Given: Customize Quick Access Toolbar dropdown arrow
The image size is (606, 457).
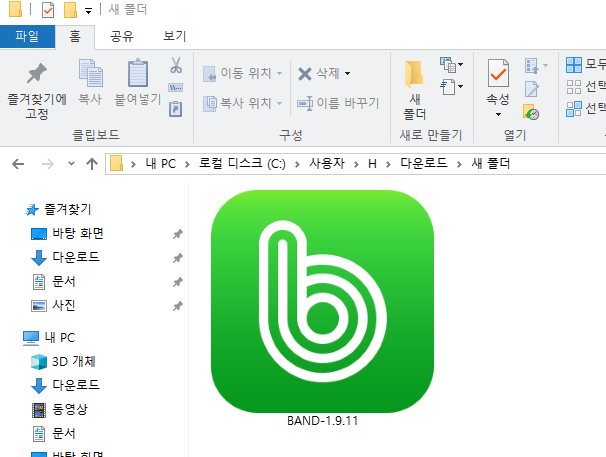Looking at the screenshot, I should 89,11.
